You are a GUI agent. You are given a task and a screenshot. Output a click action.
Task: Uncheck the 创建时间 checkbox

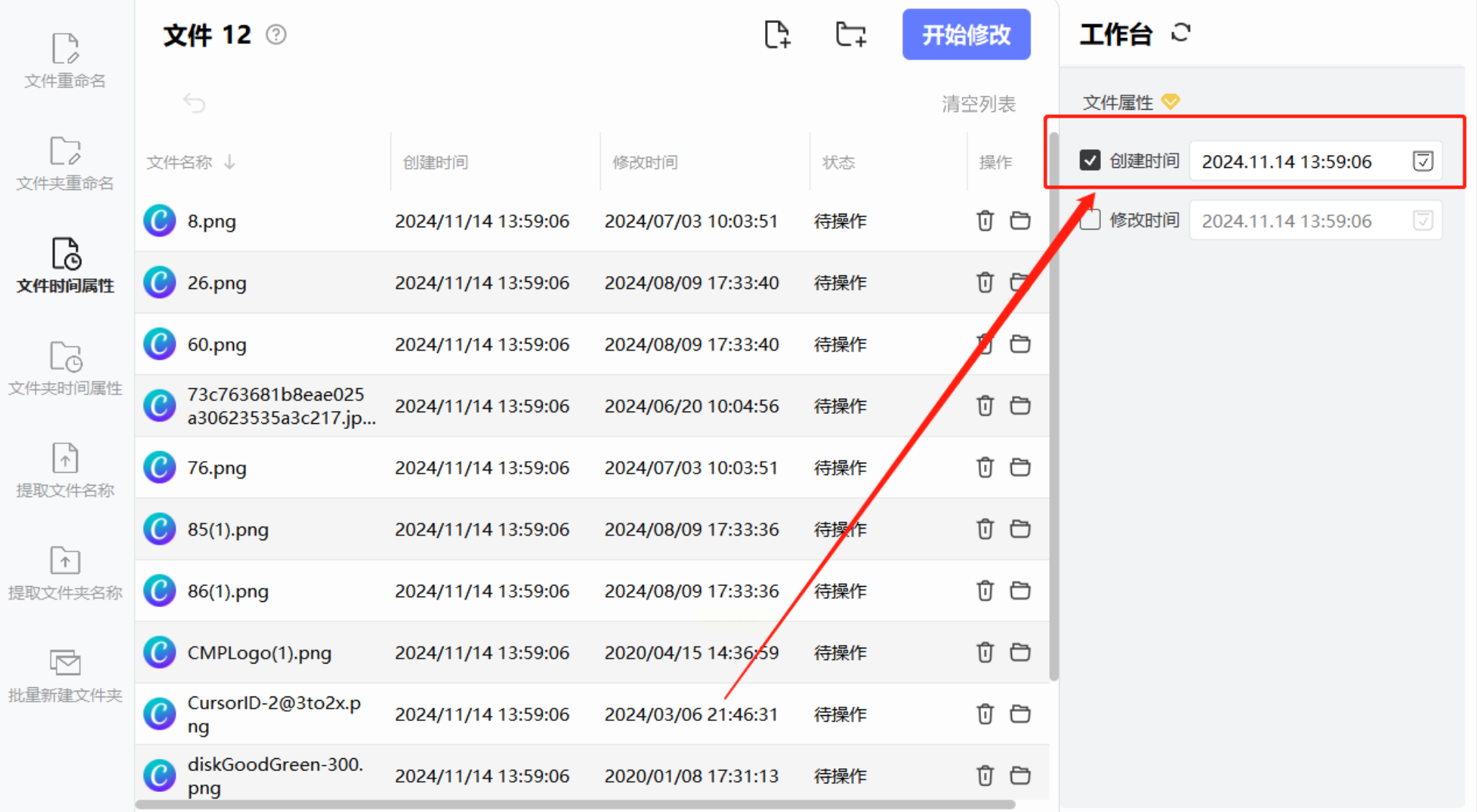(1089, 160)
